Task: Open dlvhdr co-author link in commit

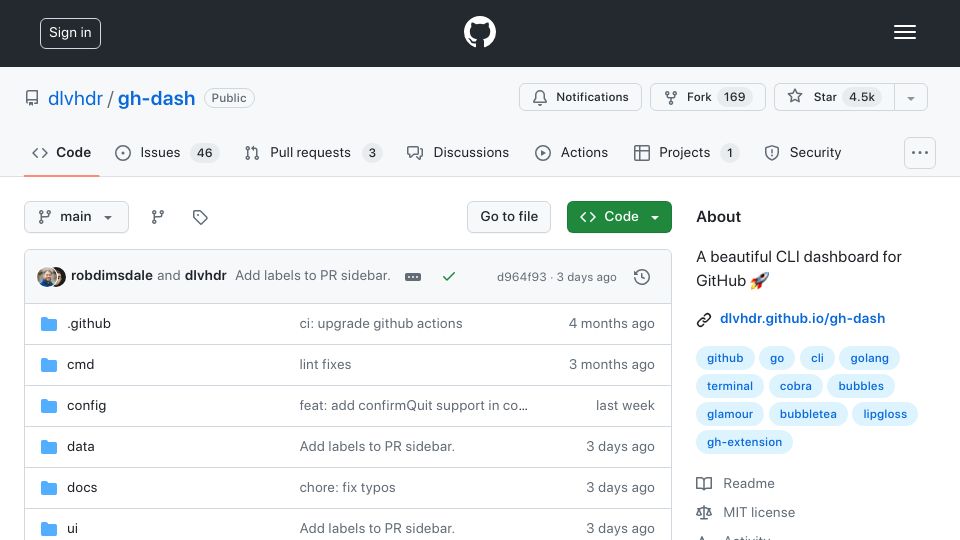Action: click(x=206, y=276)
